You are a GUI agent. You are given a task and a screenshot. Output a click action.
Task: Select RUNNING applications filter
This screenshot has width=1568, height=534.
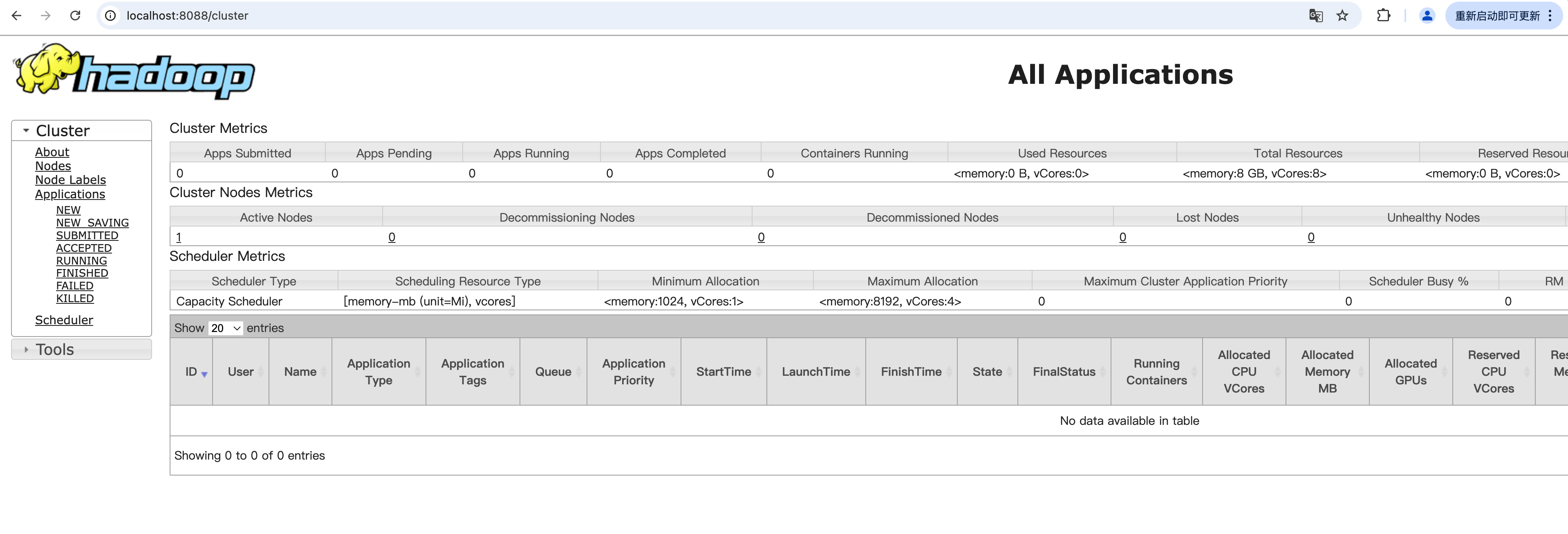[81, 261]
